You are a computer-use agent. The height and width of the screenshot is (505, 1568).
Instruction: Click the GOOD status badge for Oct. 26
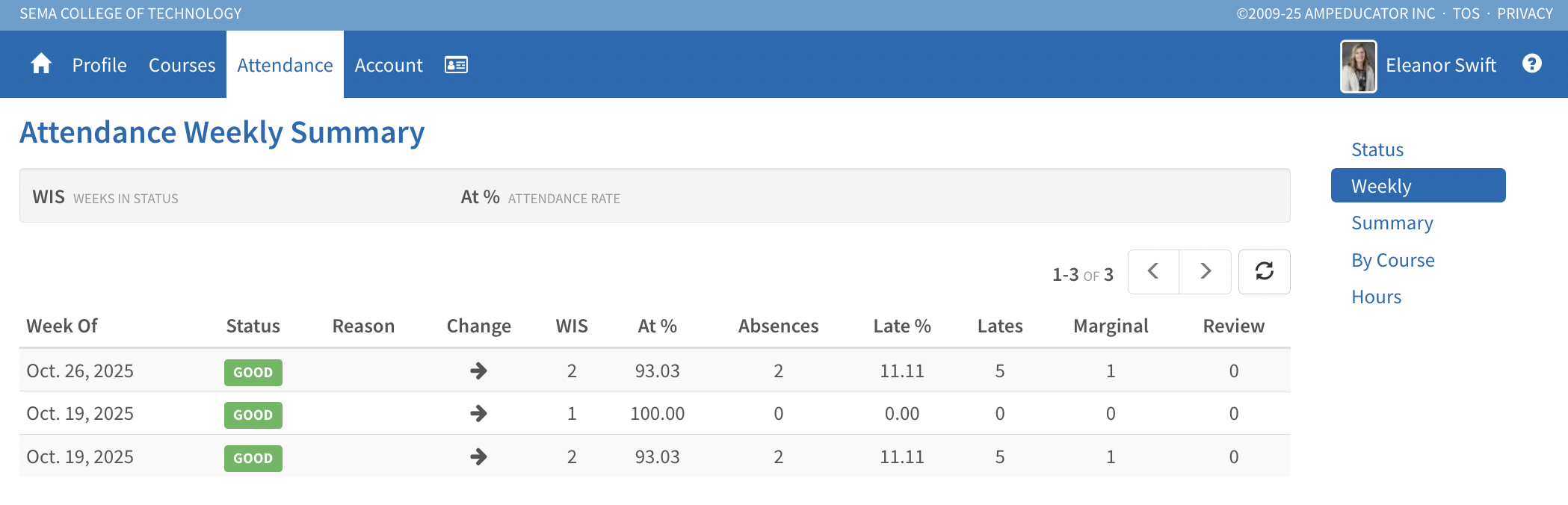click(x=253, y=372)
